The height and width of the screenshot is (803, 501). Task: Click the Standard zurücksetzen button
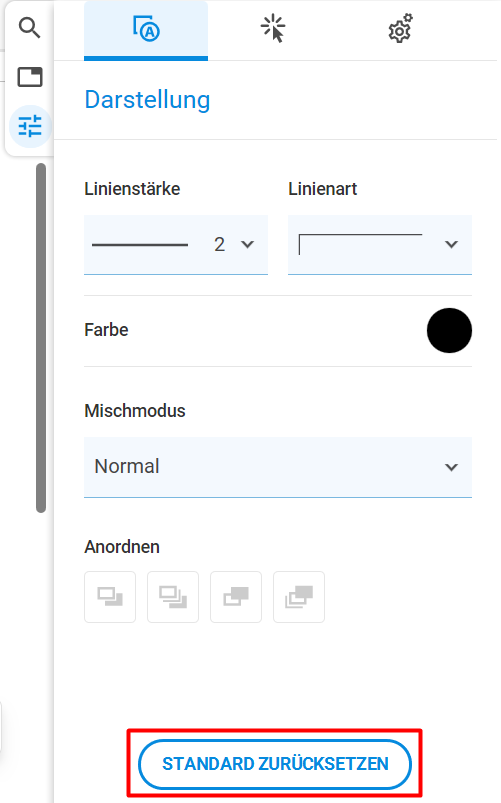pyautogui.click(x=275, y=764)
